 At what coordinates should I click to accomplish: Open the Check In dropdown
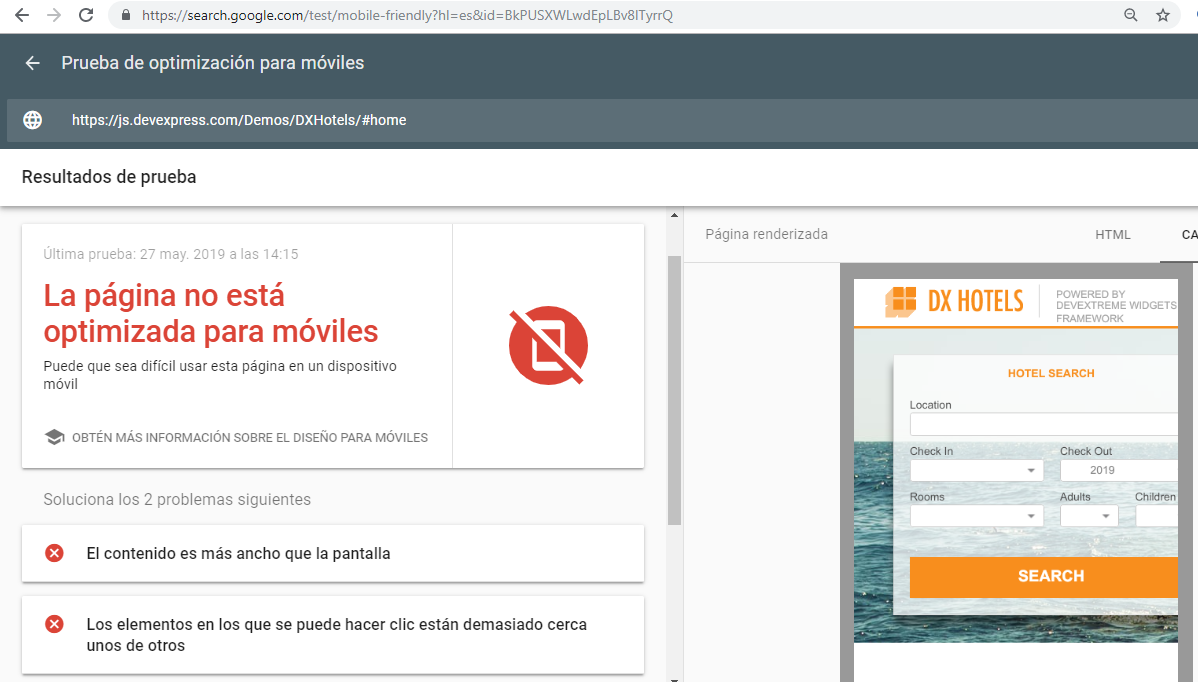[976, 470]
